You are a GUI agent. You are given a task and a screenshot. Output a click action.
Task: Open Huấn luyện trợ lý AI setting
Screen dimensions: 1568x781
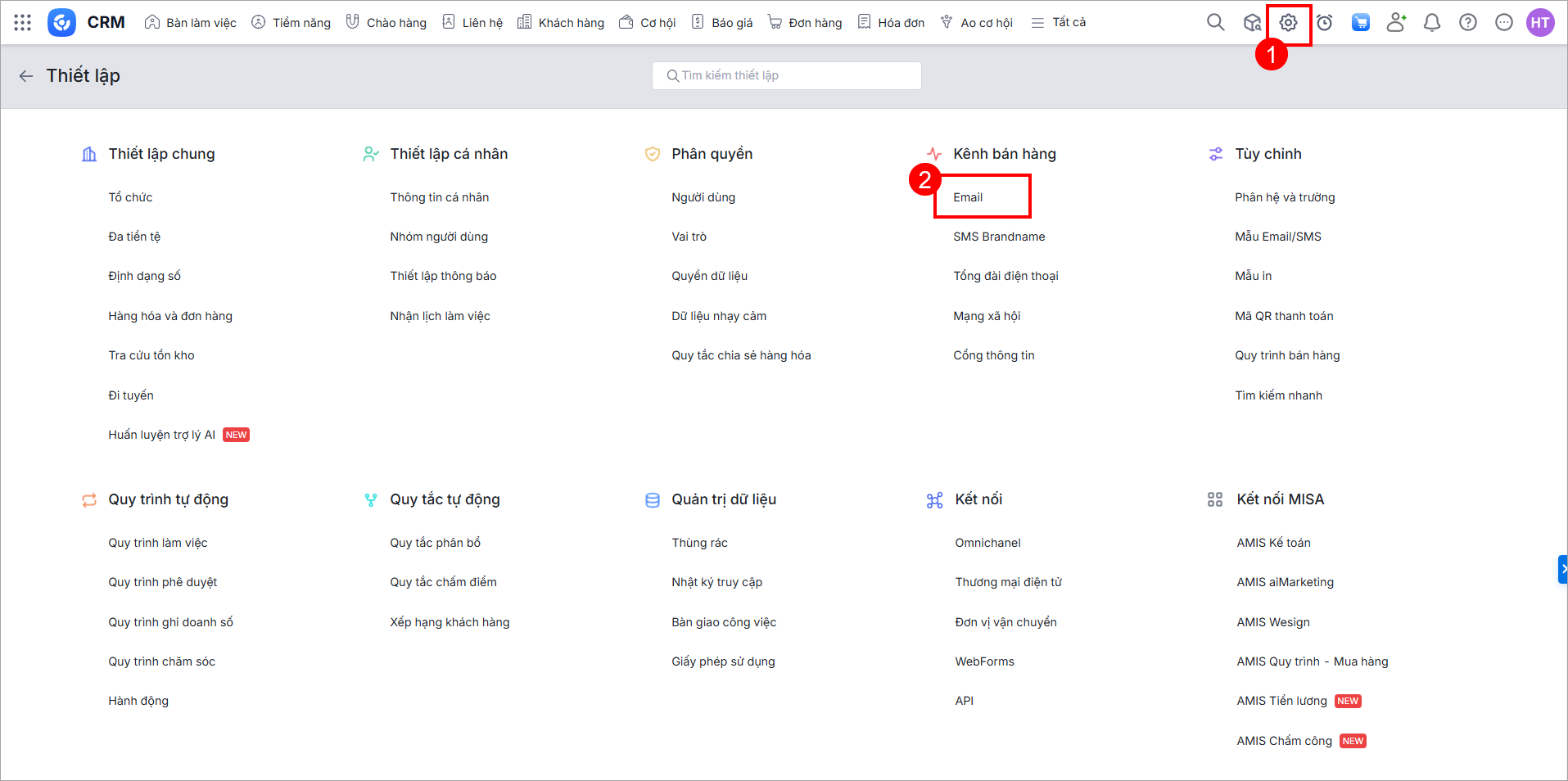click(x=162, y=435)
